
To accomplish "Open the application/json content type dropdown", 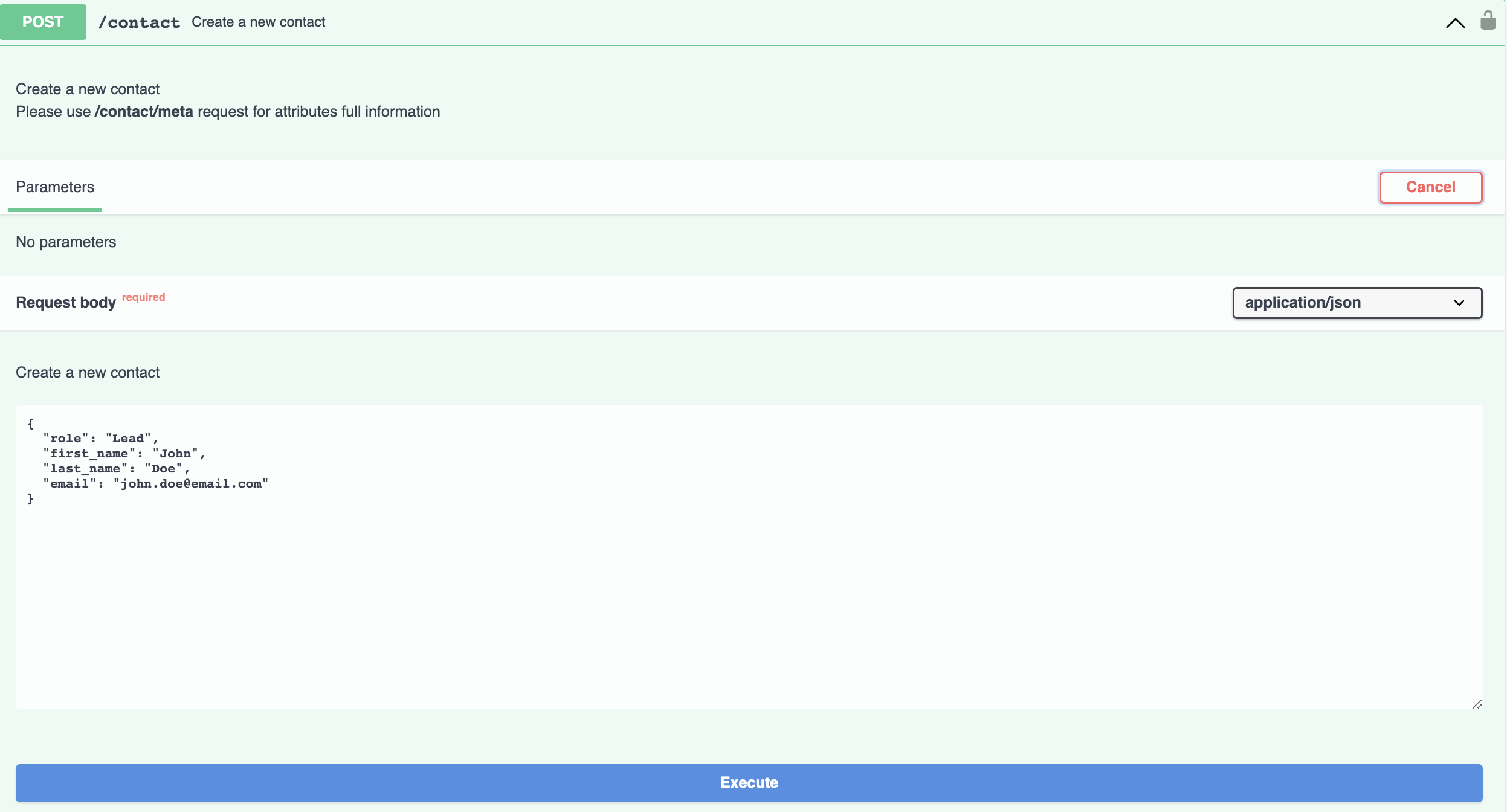I will click(x=1357, y=303).
